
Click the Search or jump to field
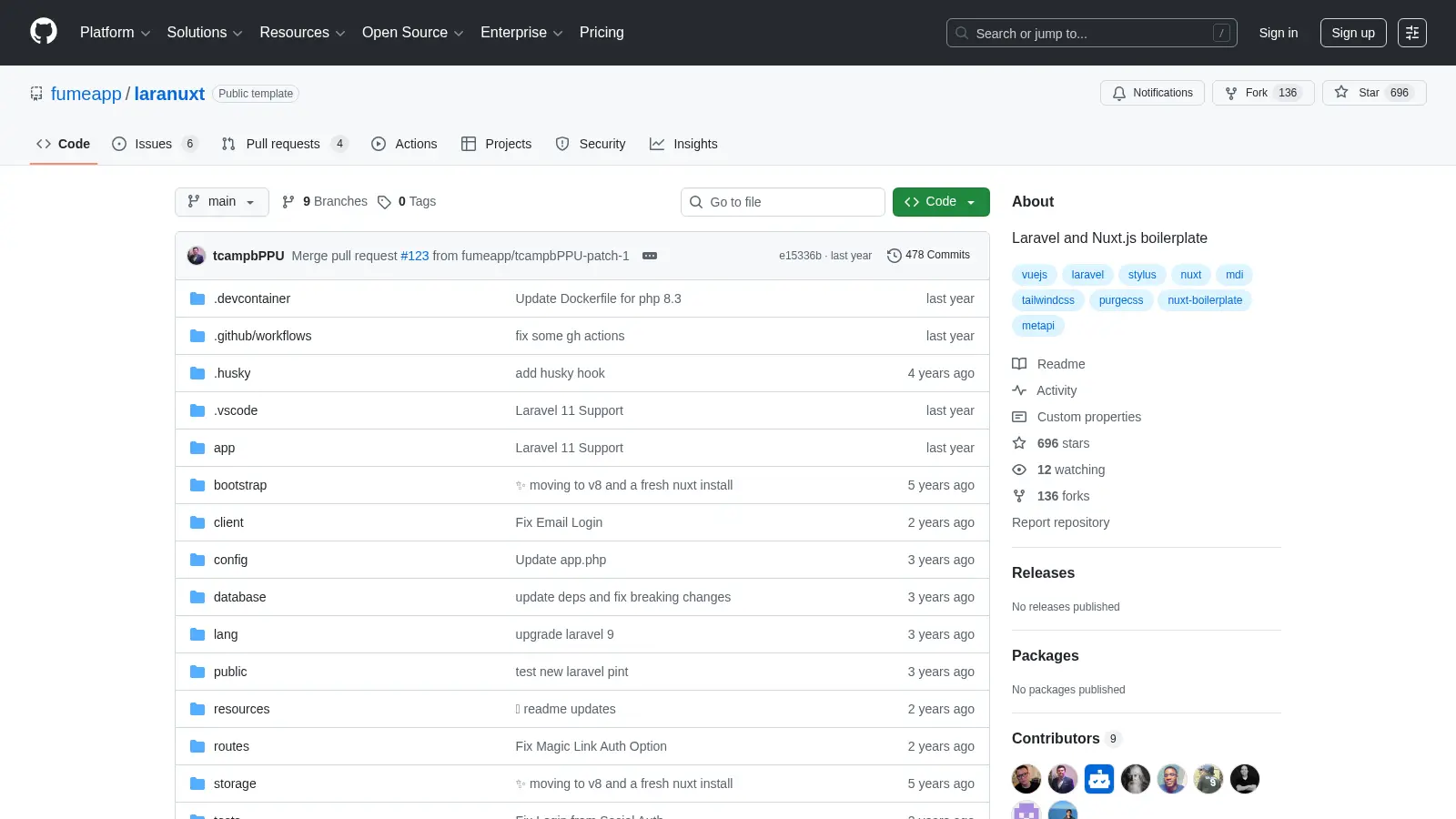[1092, 33]
